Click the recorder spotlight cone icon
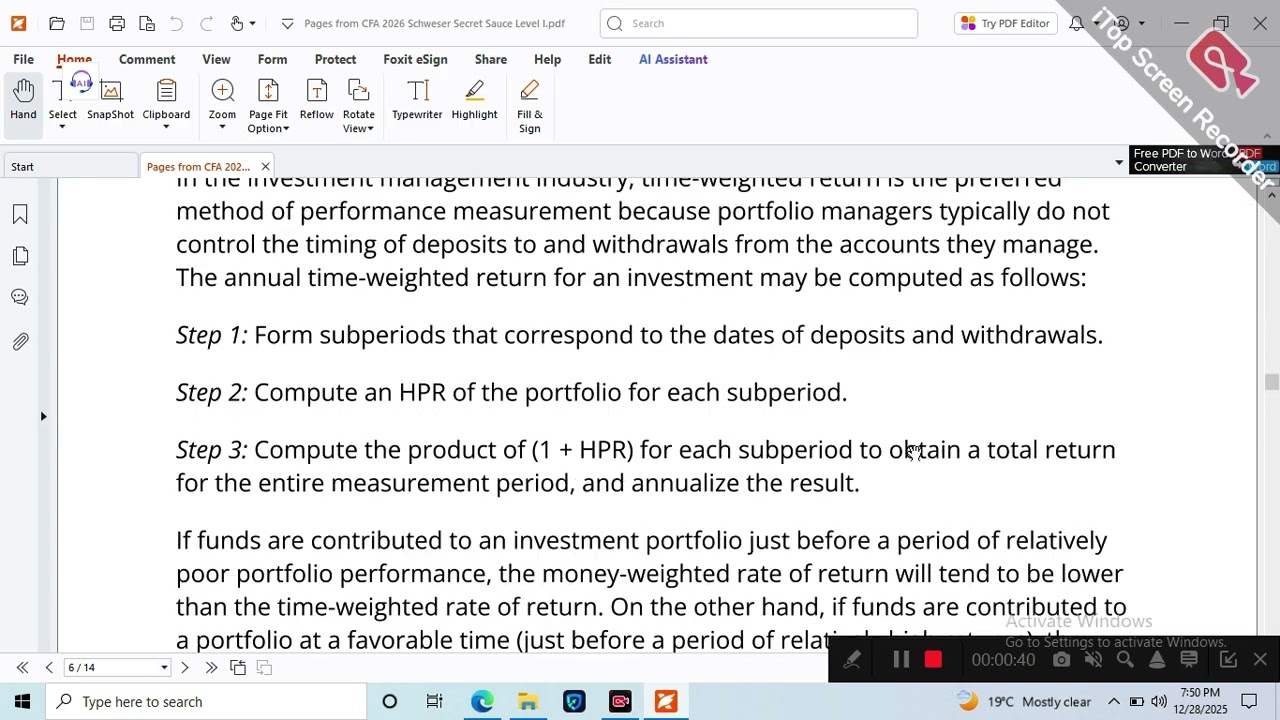 (x=1157, y=660)
